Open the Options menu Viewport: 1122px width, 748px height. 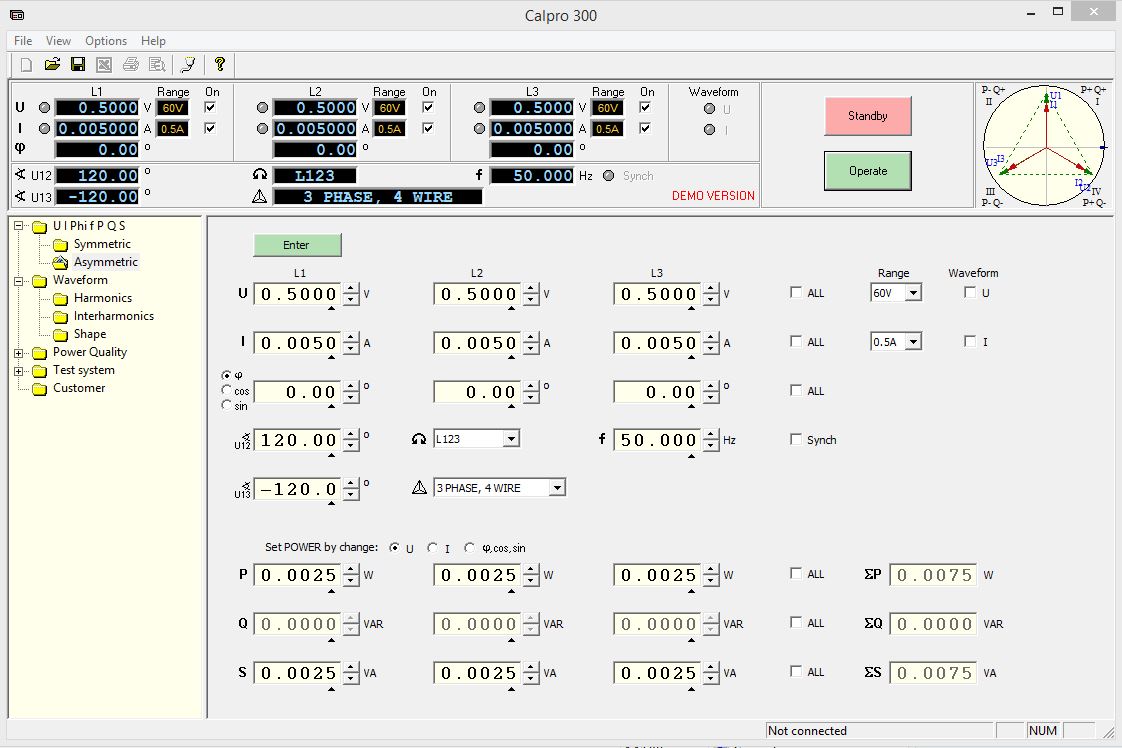point(106,41)
